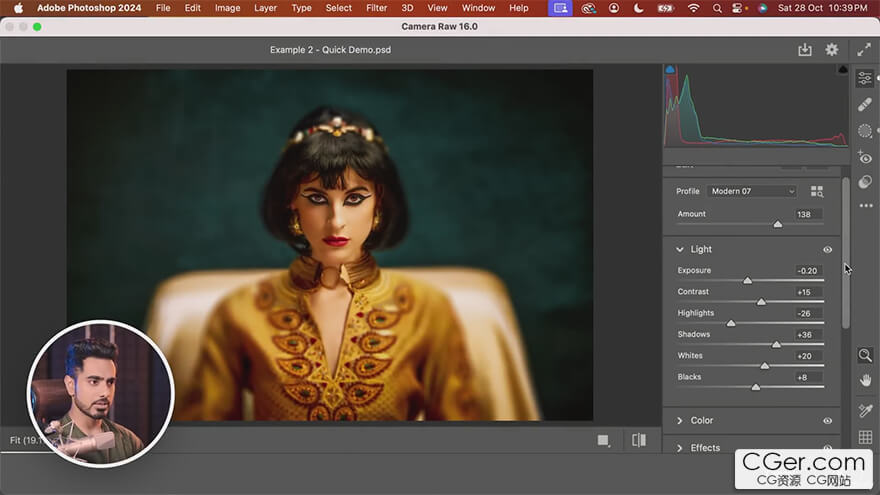Open macOS Spotlight search icon
The image size is (880, 495).
(717, 8)
